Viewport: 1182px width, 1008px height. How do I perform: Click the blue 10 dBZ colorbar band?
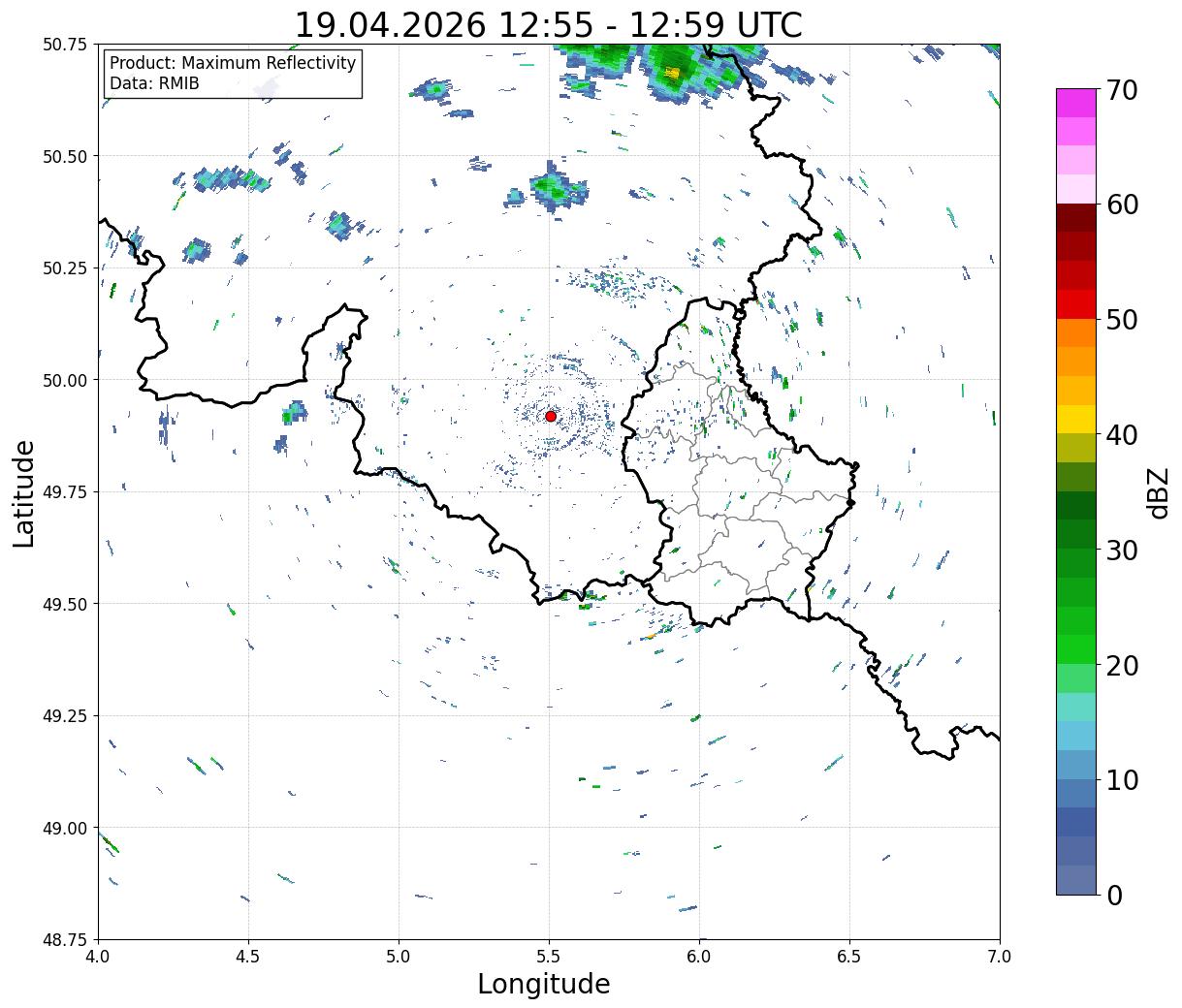click(x=1076, y=793)
